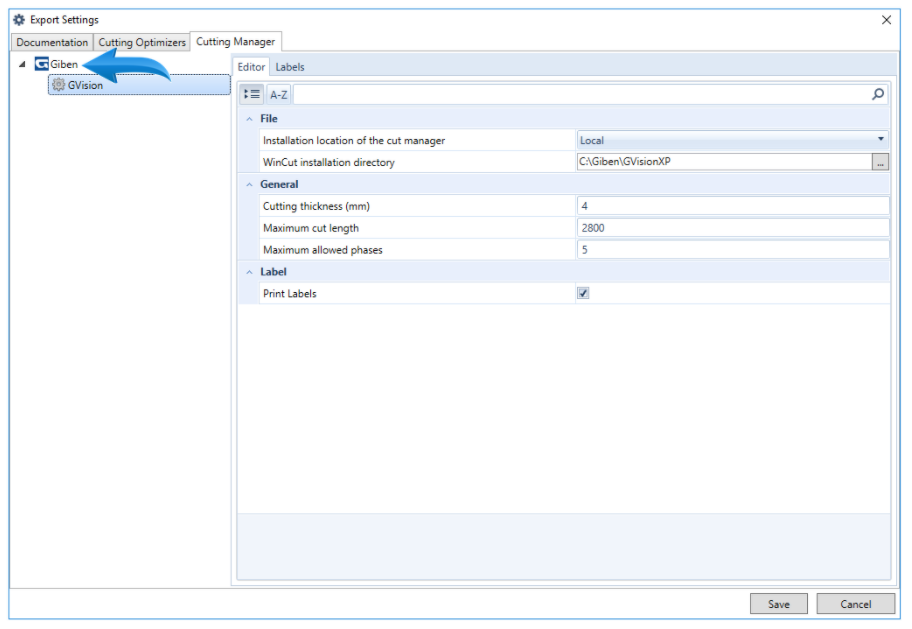Browse for the WinCut installation directory

pyautogui.click(x=881, y=162)
